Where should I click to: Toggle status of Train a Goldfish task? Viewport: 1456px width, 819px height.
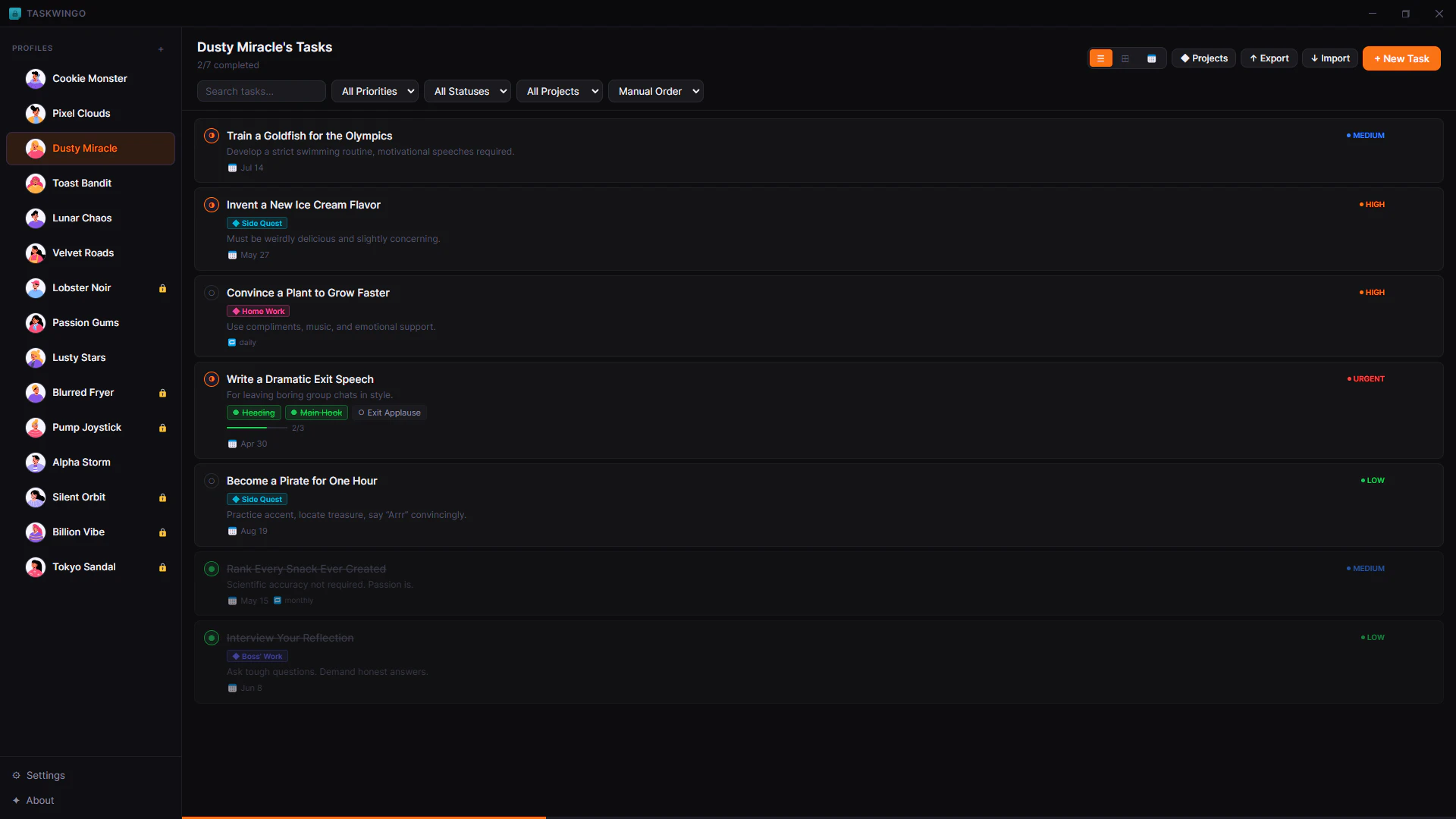(212, 136)
